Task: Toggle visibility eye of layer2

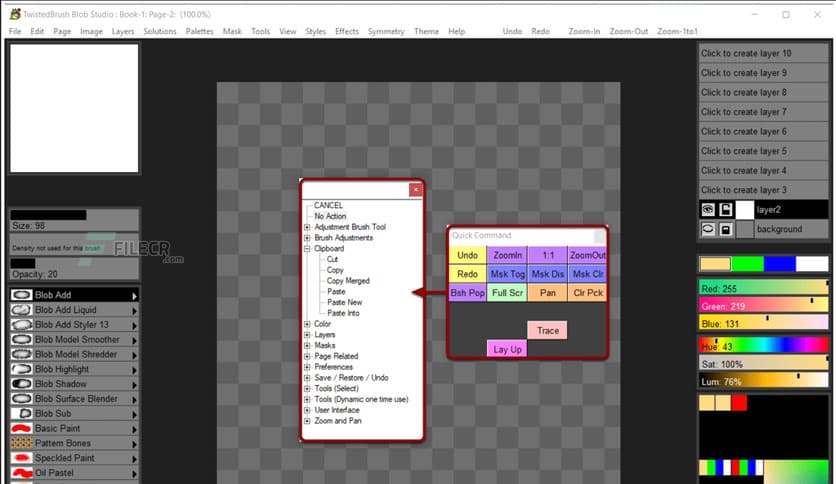Action: [708, 209]
